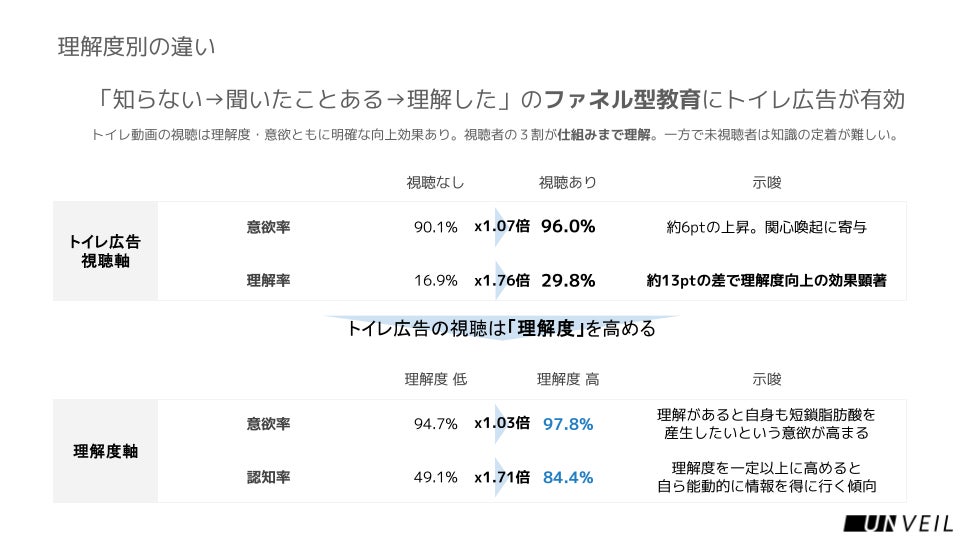Select the 視聴あり column header

pyautogui.click(x=568, y=182)
